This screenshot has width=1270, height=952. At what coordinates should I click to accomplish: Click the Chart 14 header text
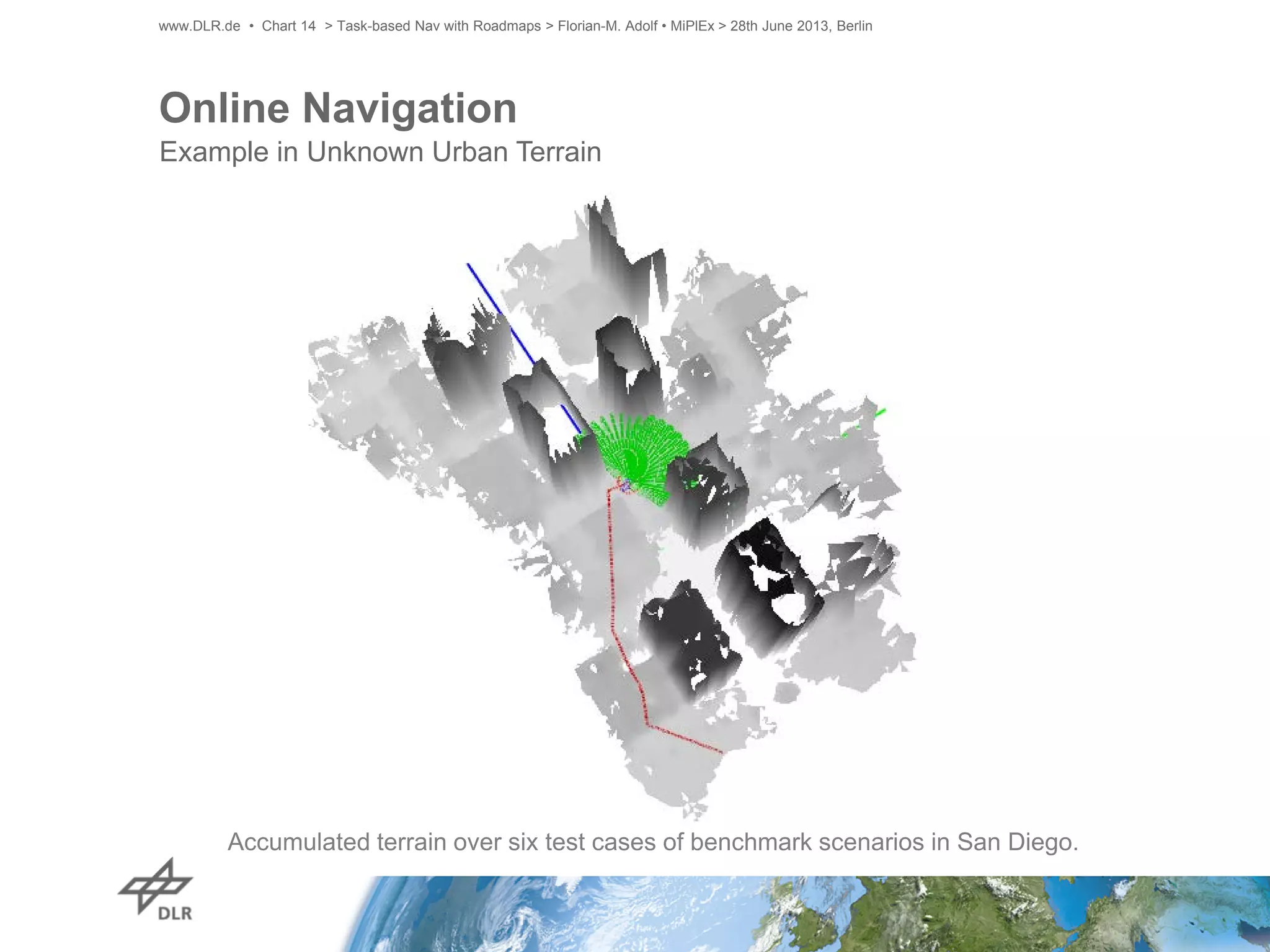[x=288, y=26]
